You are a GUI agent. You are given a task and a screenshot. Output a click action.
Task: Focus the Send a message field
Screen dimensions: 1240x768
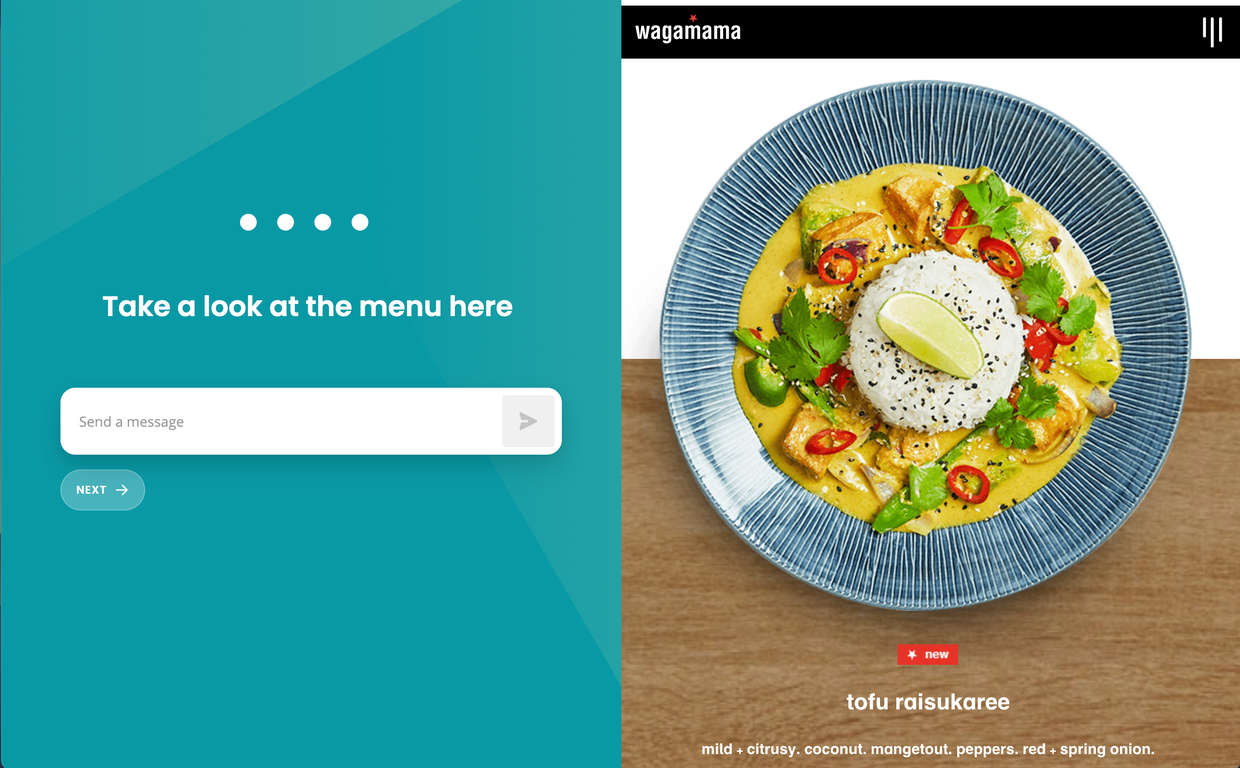(x=282, y=422)
